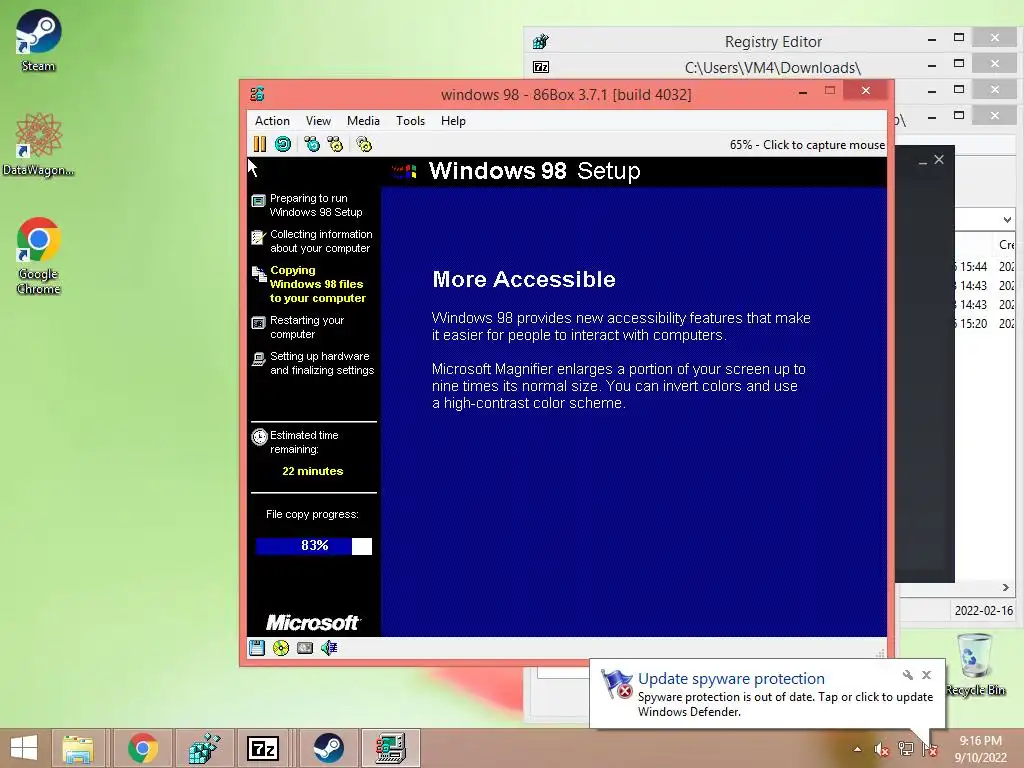Click the network tray icon

[x=905, y=749]
